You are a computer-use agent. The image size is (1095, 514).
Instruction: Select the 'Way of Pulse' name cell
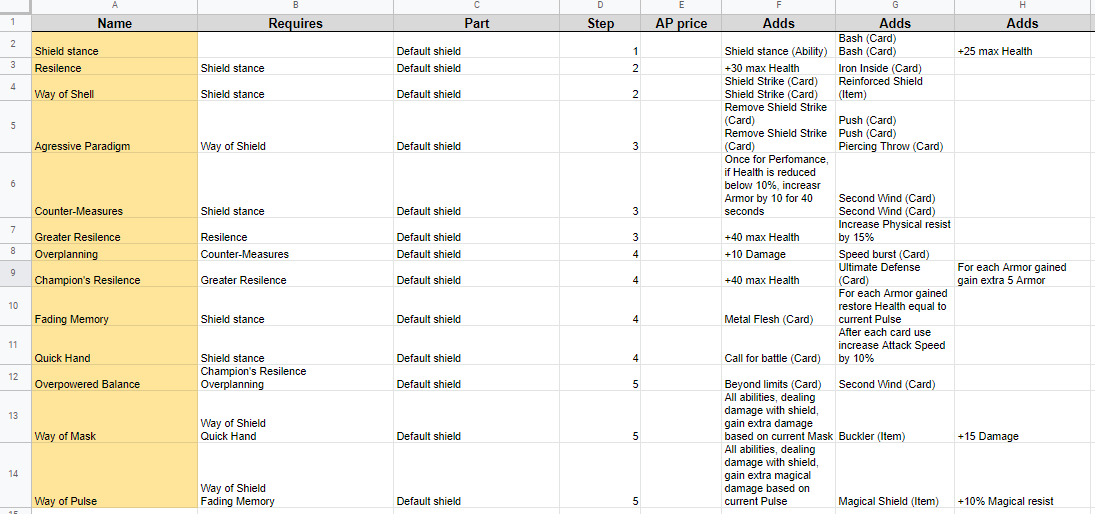pos(115,475)
